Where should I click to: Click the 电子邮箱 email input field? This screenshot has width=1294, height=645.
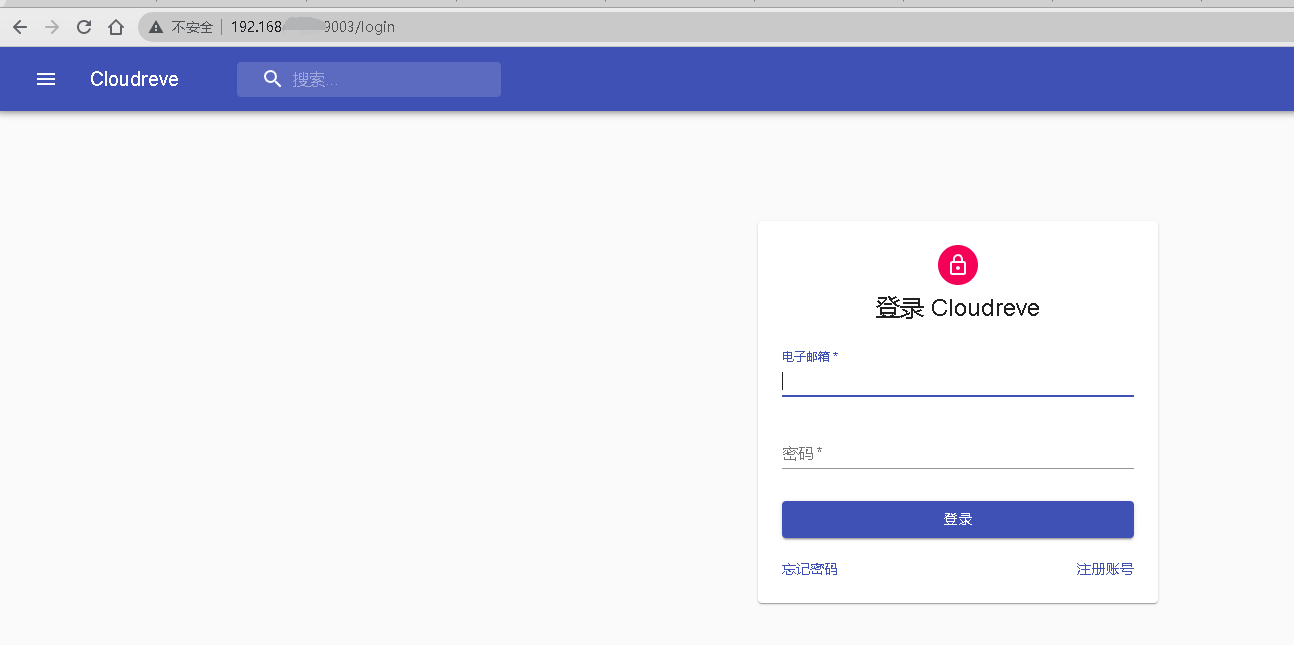[x=957, y=381]
